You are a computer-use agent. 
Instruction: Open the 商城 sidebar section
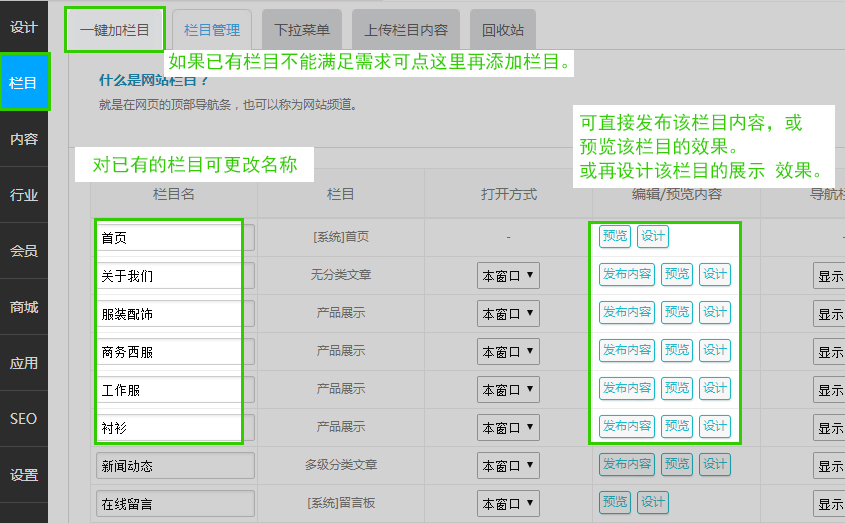point(23,307)
